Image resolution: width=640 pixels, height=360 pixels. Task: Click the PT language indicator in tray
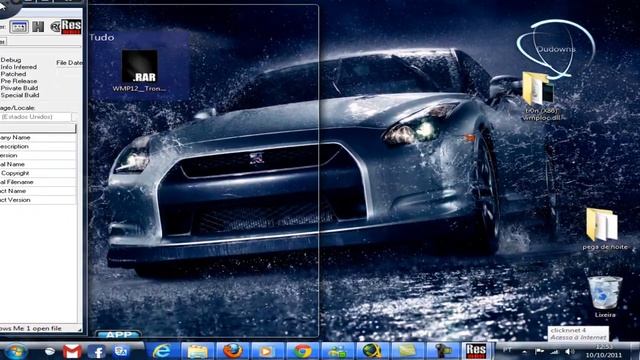coord(507,350)
